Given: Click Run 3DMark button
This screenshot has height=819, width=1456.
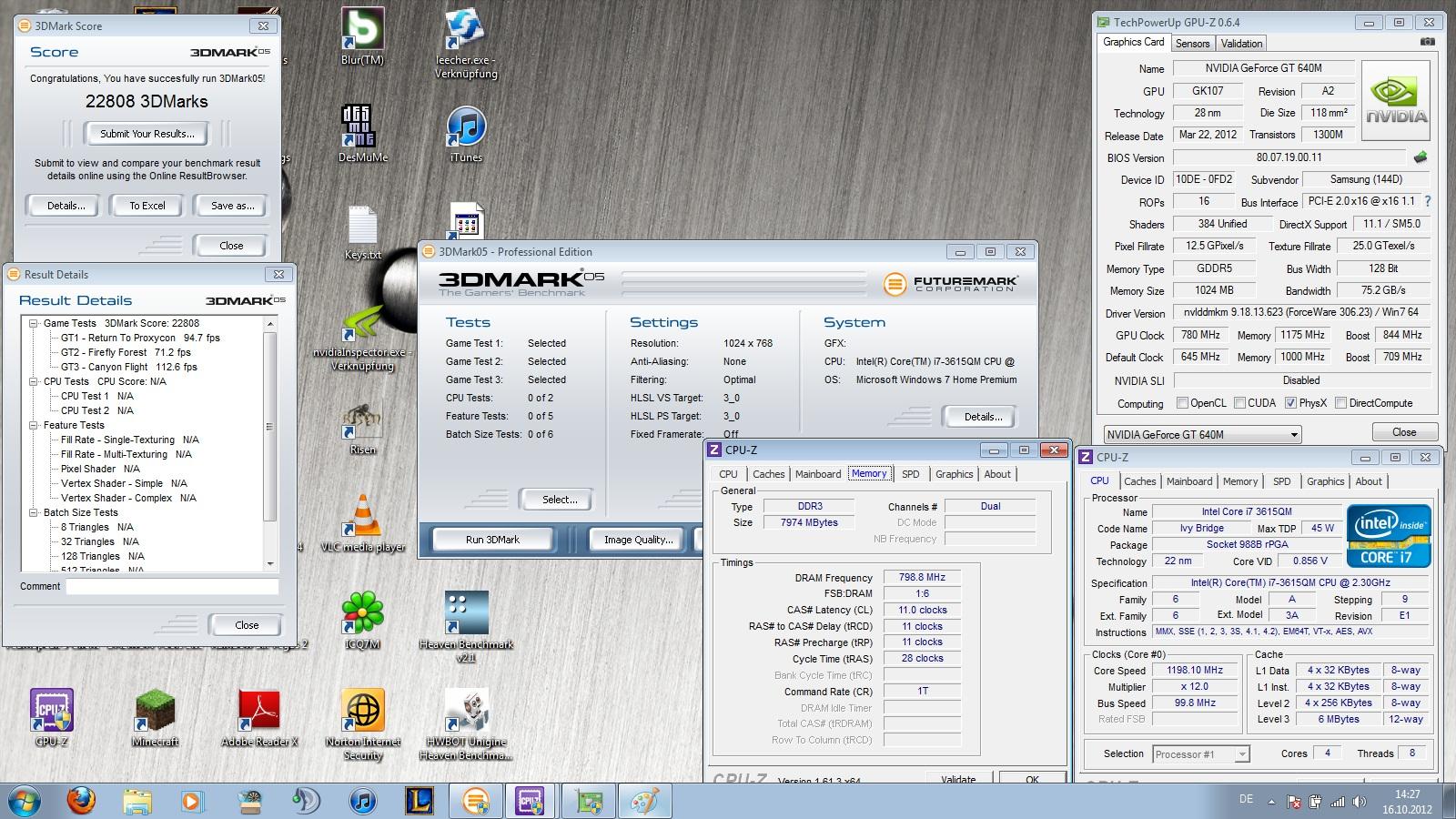Looking at the screenshot, I should (492, 540).
